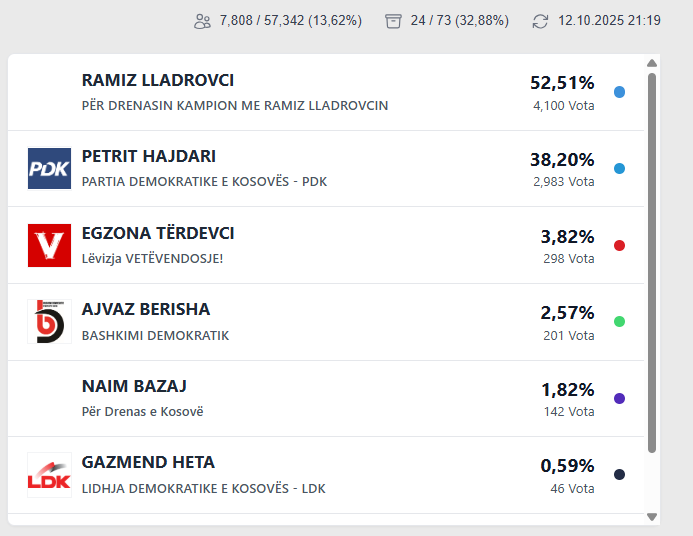Click the refresh timestamp icon

pos(541,21)
